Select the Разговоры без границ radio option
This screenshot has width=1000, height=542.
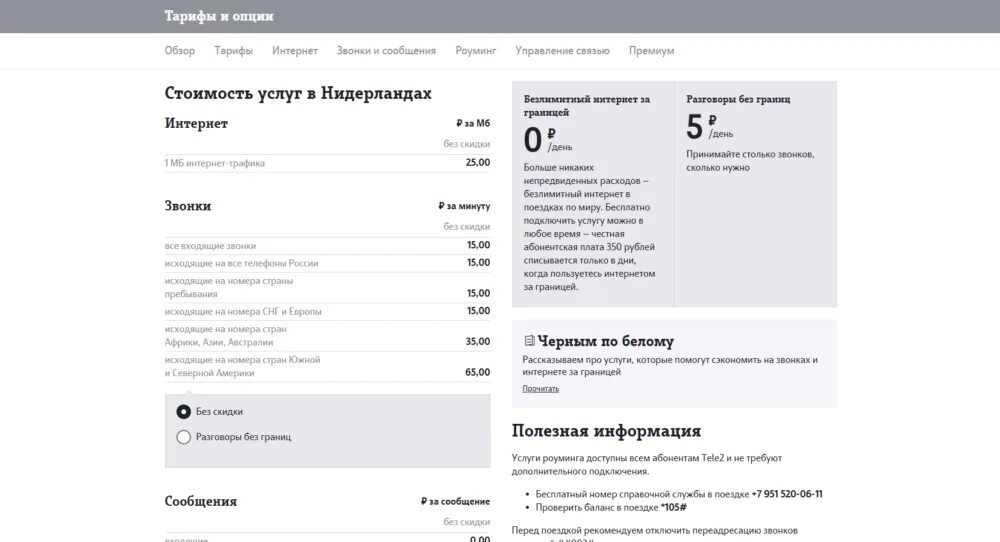184,437
